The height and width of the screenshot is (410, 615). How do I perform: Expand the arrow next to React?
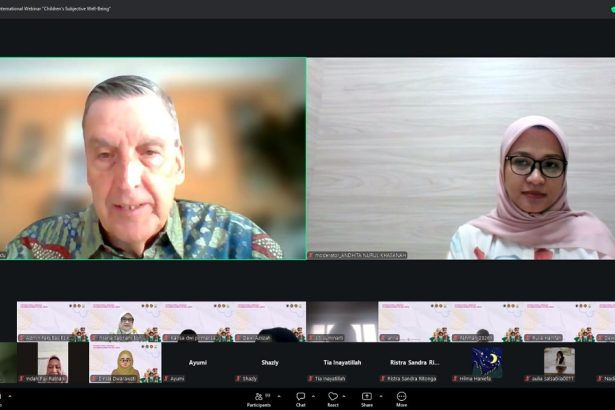click(x=344, y=396)
